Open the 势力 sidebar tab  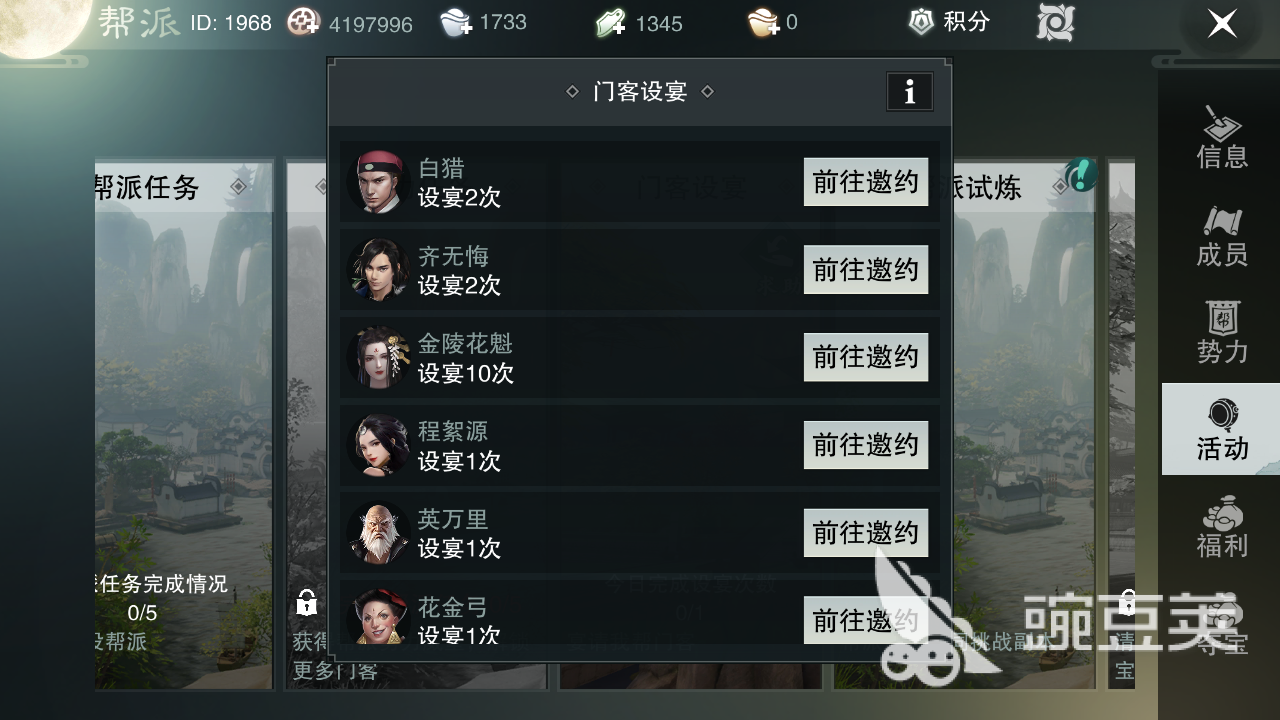(1221, 332)
